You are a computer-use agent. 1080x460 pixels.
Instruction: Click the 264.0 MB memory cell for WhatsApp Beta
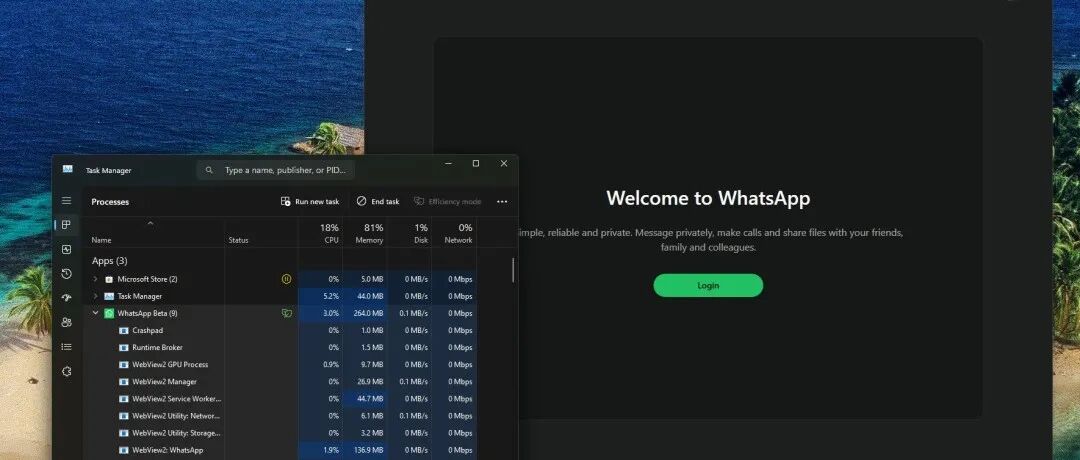tap(365, 313)
